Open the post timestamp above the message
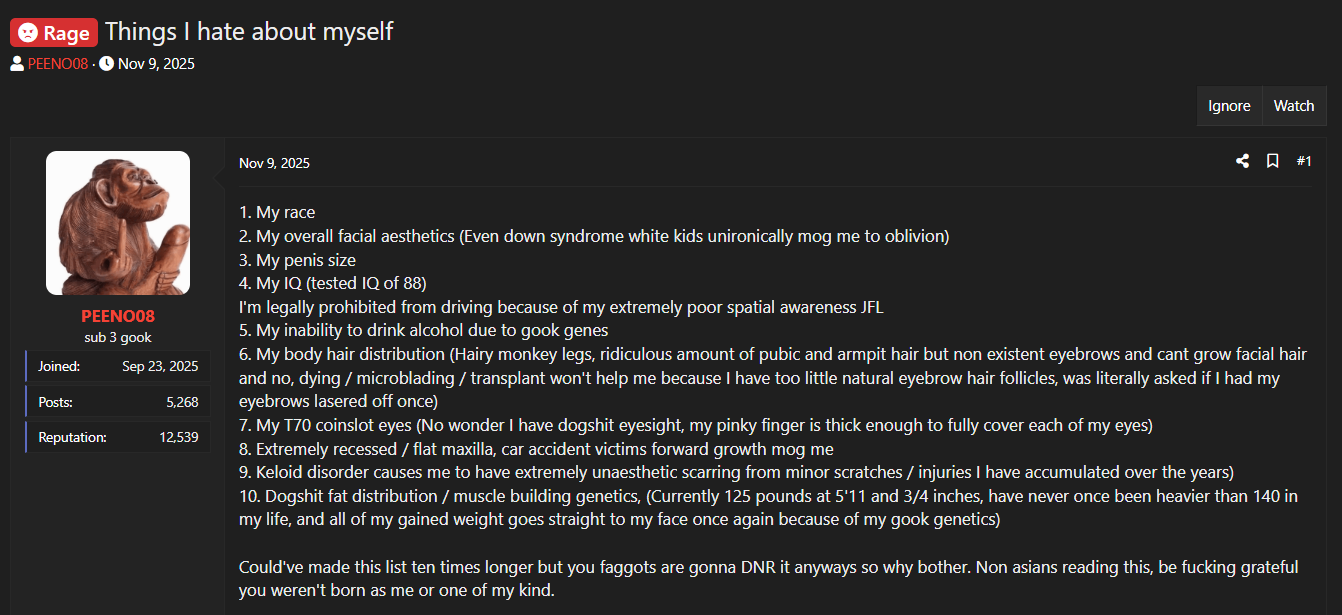1342x615 pixels. (x=274, y=163)
